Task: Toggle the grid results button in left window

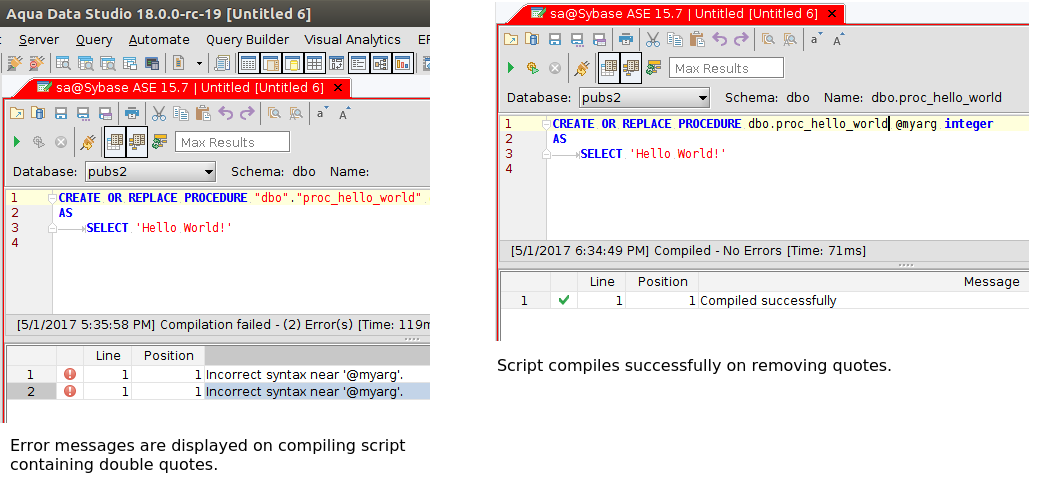Action: tap(115, 142)
